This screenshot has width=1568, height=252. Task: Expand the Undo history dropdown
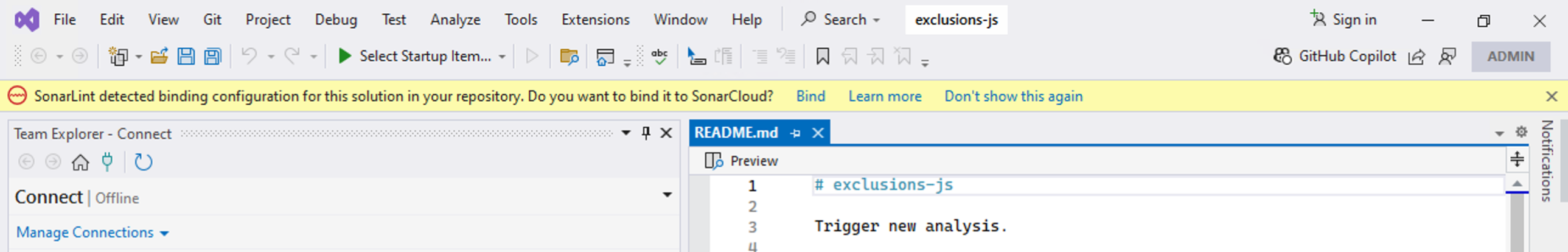coord(271,57)
